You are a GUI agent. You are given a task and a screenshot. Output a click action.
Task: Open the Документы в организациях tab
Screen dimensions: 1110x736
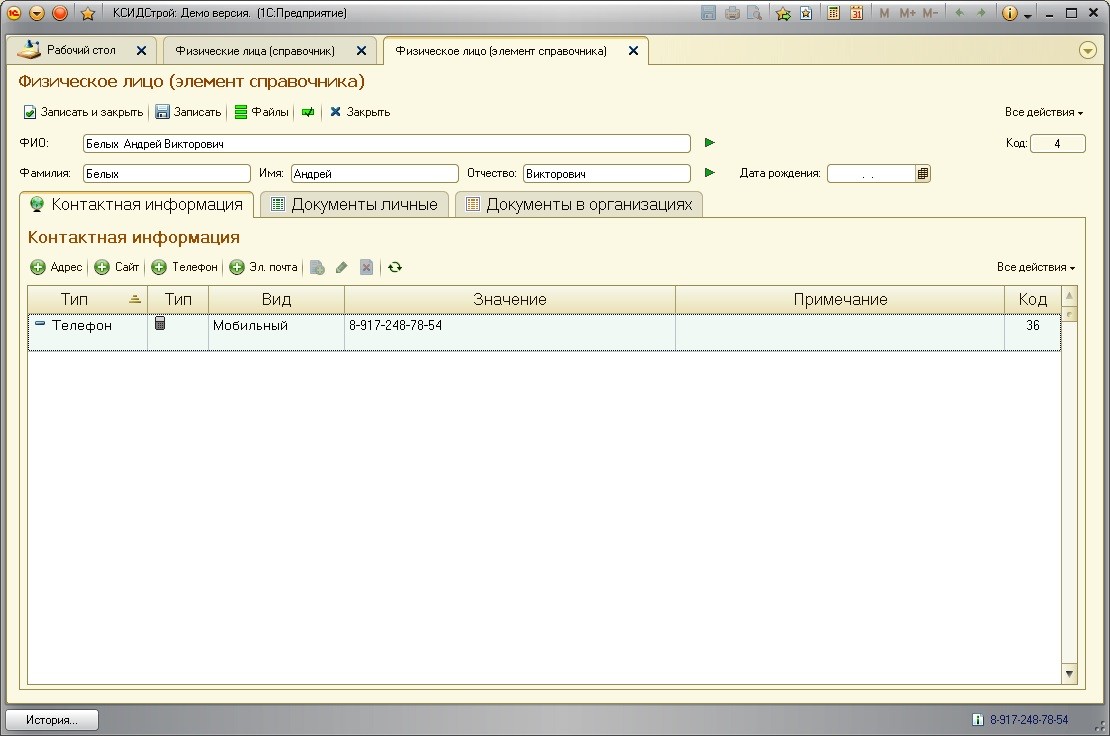click(579, 204)
